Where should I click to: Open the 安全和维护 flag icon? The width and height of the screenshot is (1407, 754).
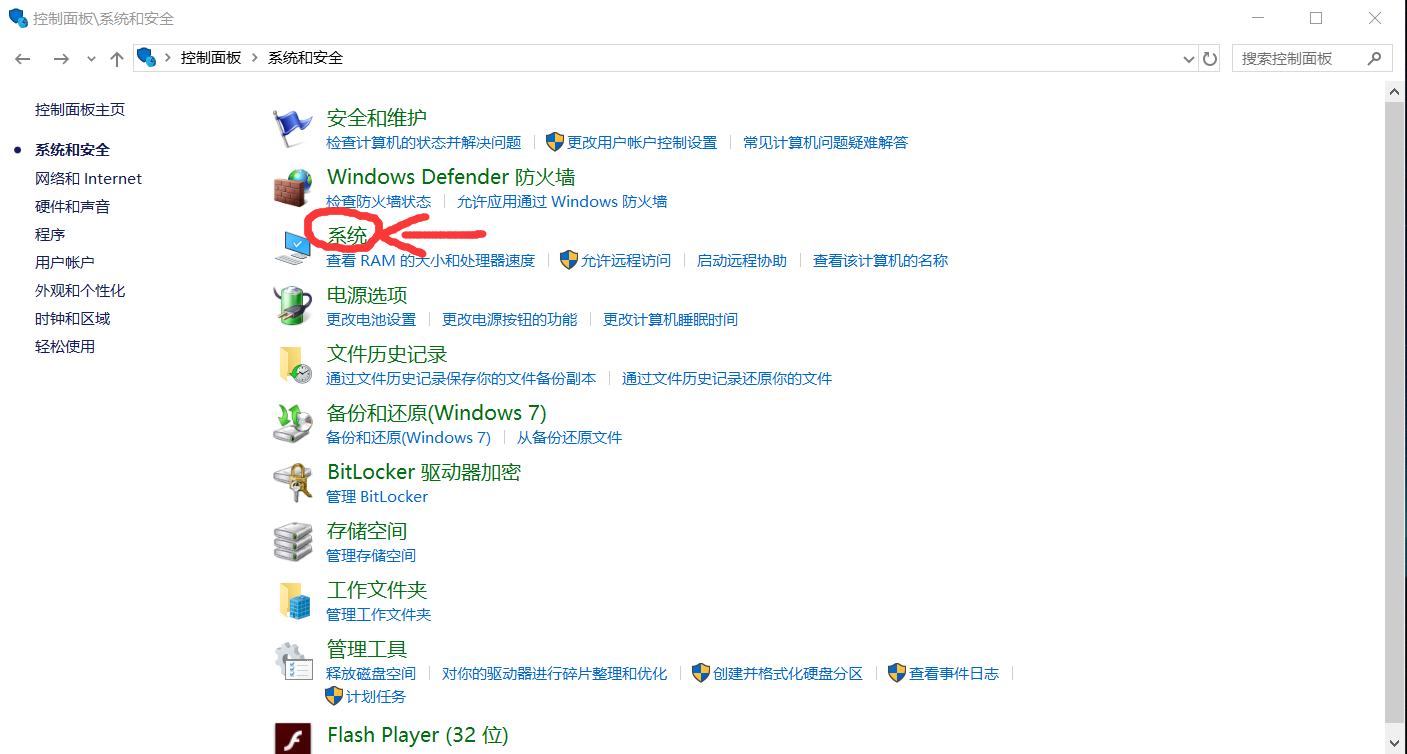(293, 128)
